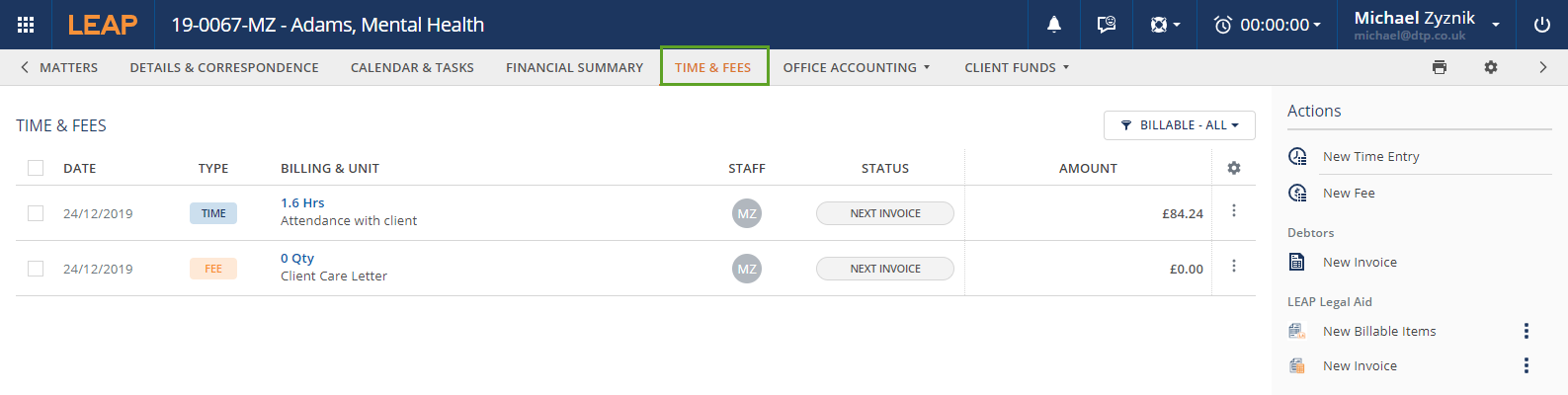Open page settings gear in tab bar
The height and width of the screenshot is (395, 1568).
click(1491, 67)
